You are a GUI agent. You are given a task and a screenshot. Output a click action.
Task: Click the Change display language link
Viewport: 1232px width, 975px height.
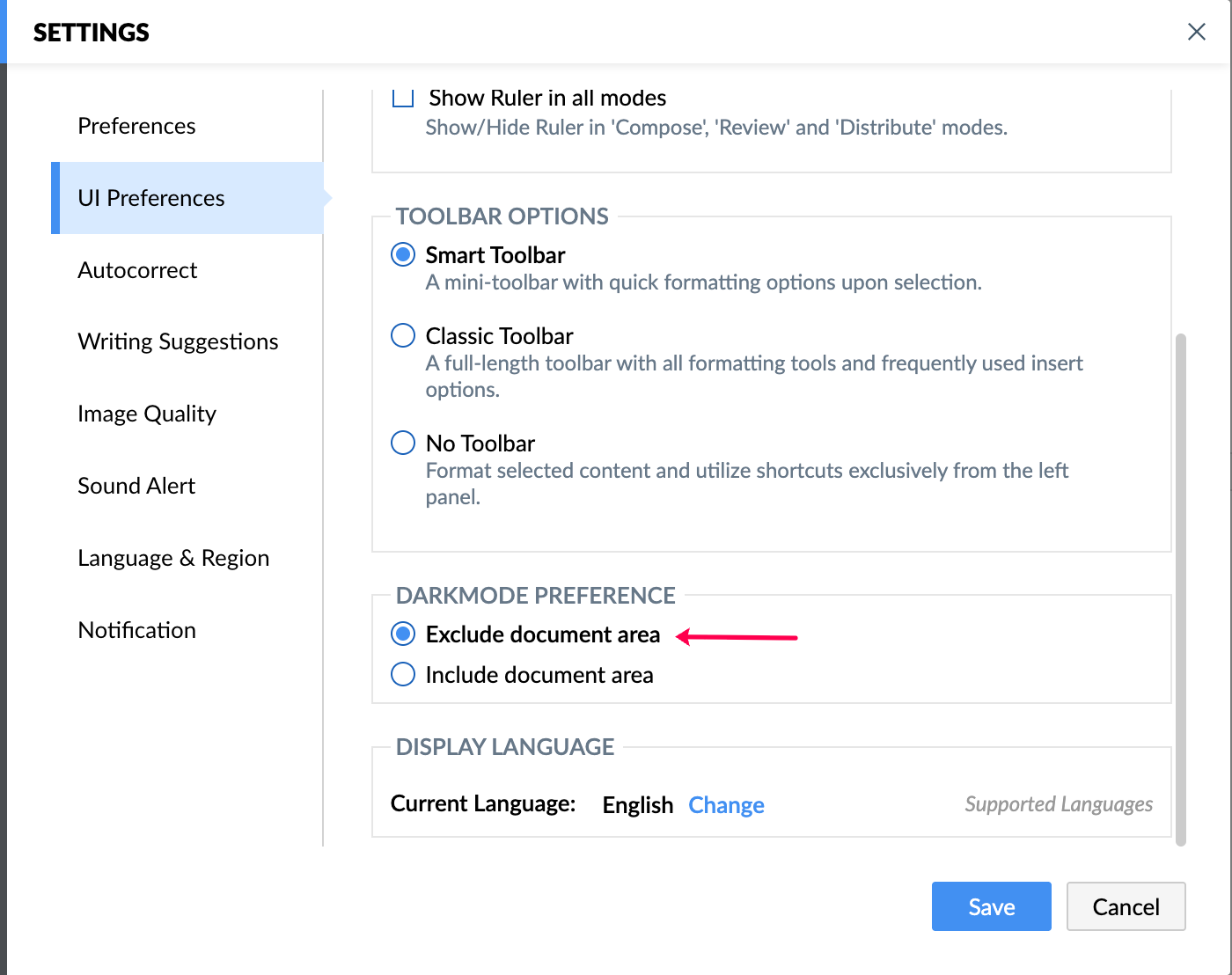[x=726, y=805]
